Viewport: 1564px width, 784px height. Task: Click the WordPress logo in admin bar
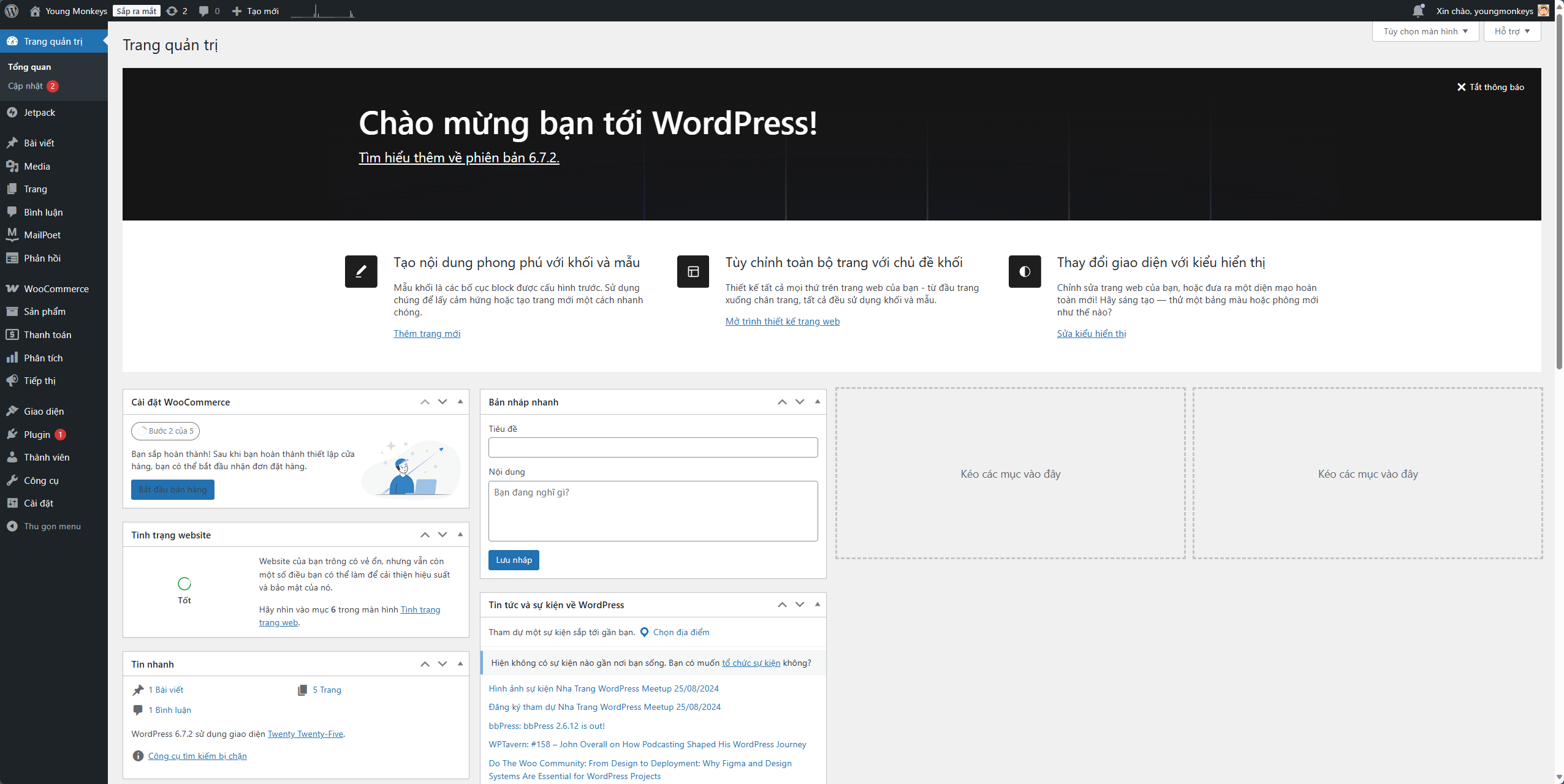click(12, 11)
